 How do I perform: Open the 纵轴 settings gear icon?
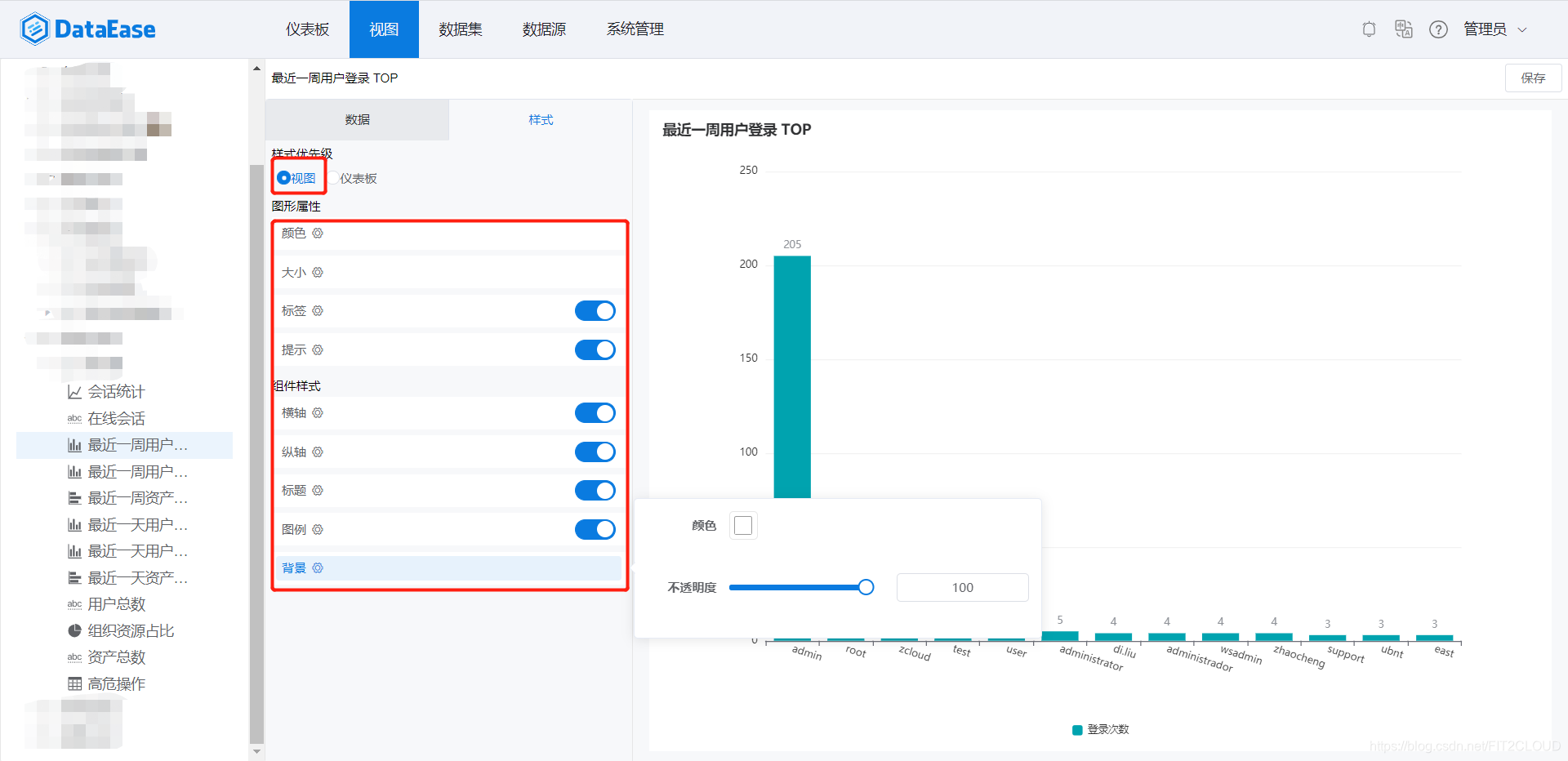click(x=318, y=452)
